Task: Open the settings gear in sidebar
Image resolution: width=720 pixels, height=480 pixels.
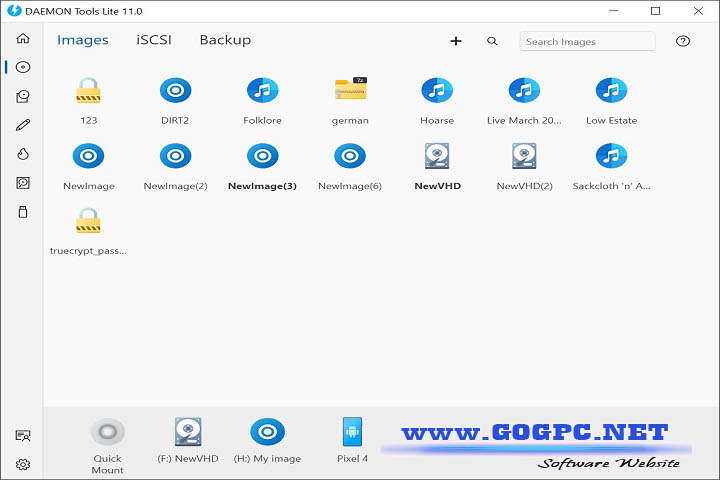Action: (x=23, y=464)
